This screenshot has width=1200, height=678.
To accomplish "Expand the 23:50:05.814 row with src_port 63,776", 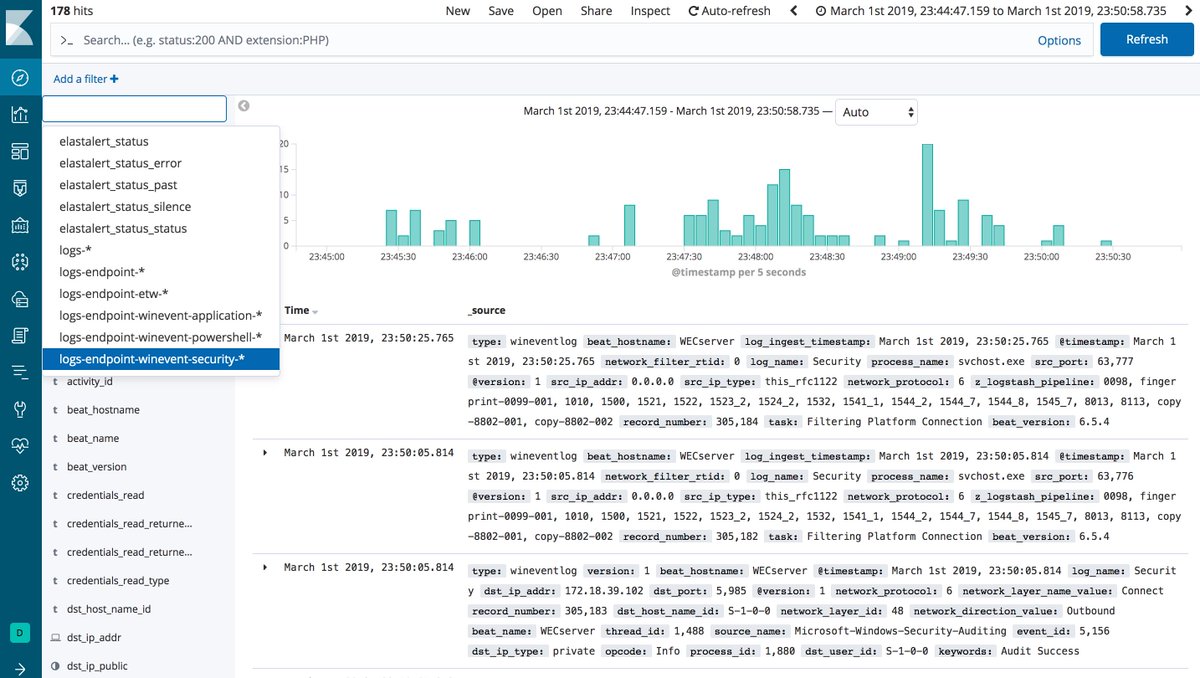I will click(x=265, y=453).
